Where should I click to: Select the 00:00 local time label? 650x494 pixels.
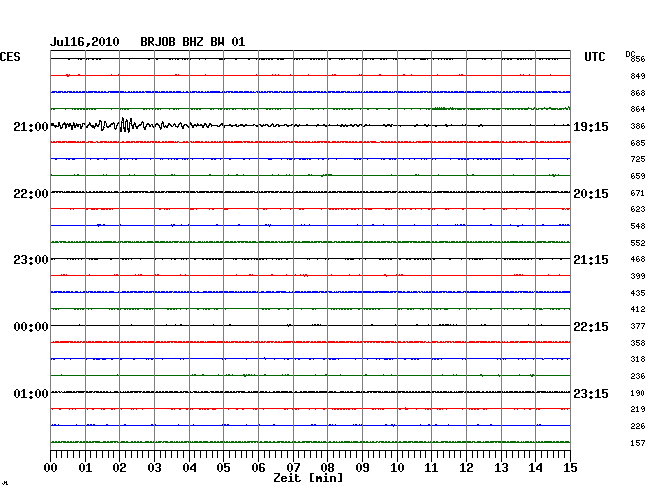[31, 327]
